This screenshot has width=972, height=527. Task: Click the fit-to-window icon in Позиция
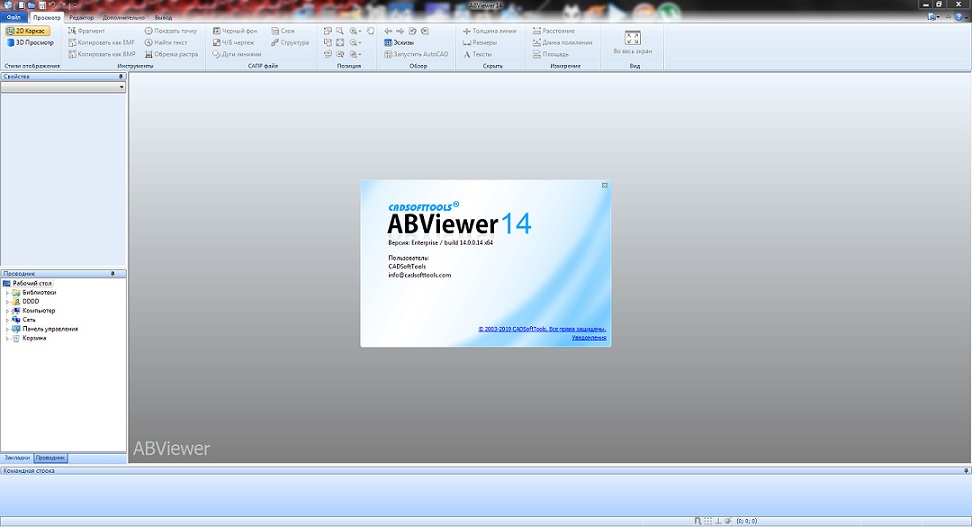pyautogui.click(x=340, y=42)
